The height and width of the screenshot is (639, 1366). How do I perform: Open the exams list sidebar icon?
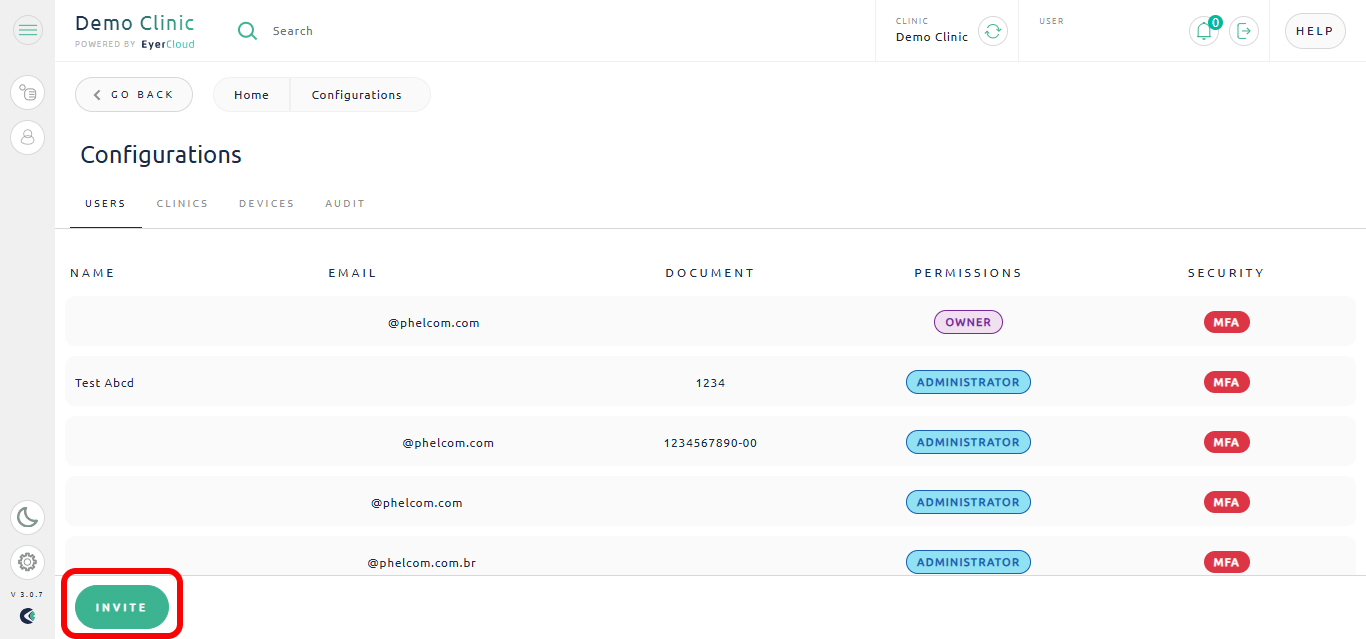pyautogui.click(x=28, y=93)
